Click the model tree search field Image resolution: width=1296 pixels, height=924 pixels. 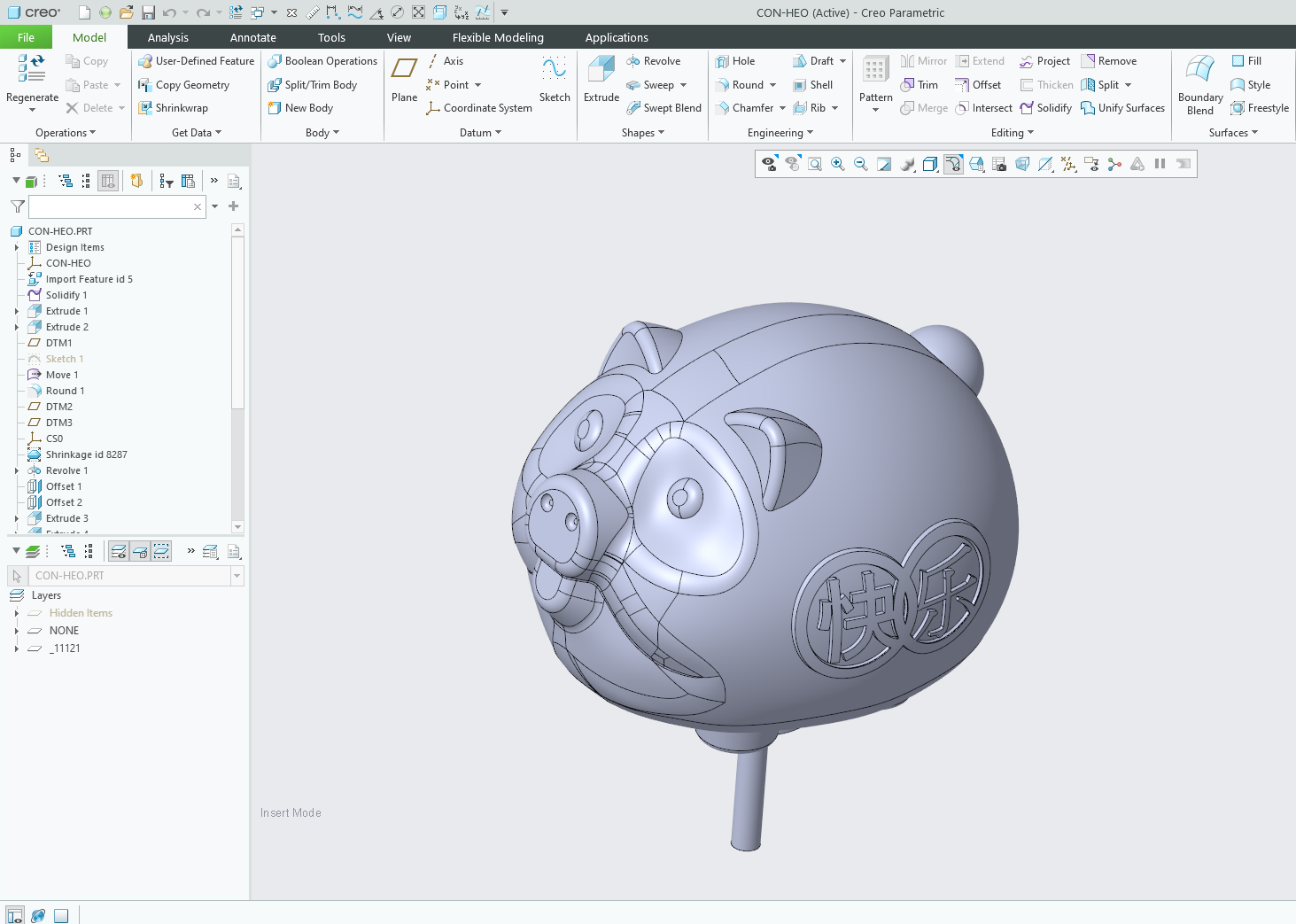pyautogui.click(x=110, y=206)
